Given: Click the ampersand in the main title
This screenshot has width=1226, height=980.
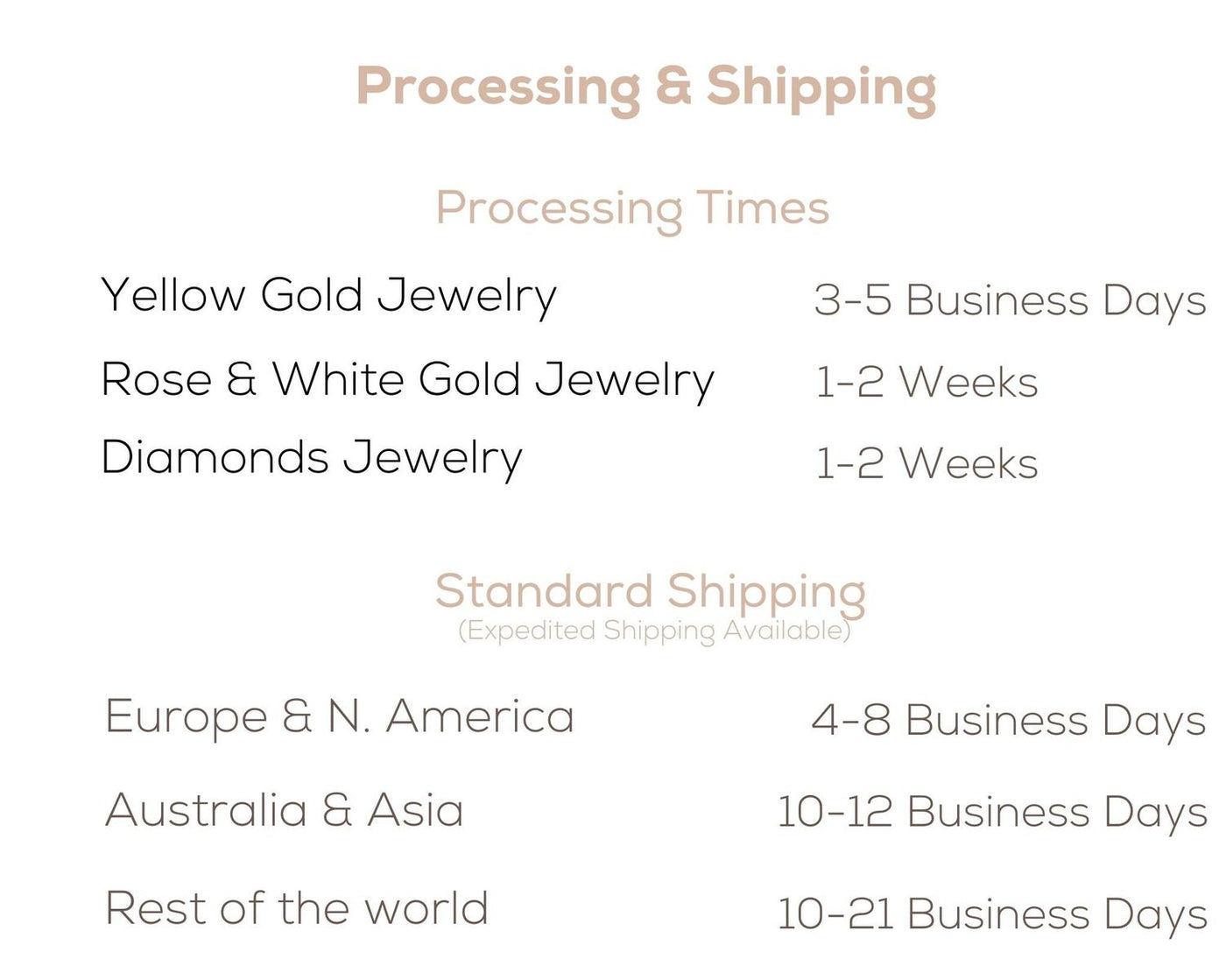Looking at the screenshot, I should click(673, 86).
